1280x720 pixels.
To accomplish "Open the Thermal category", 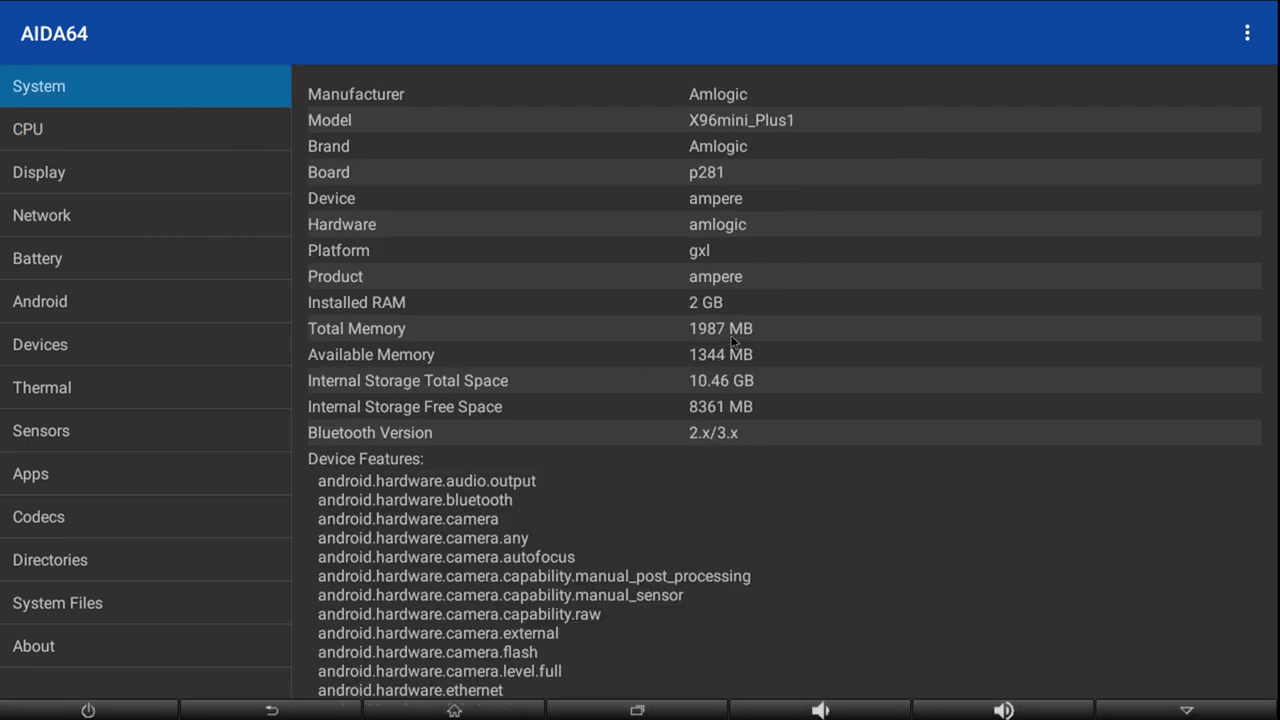I will click(145, 387).
